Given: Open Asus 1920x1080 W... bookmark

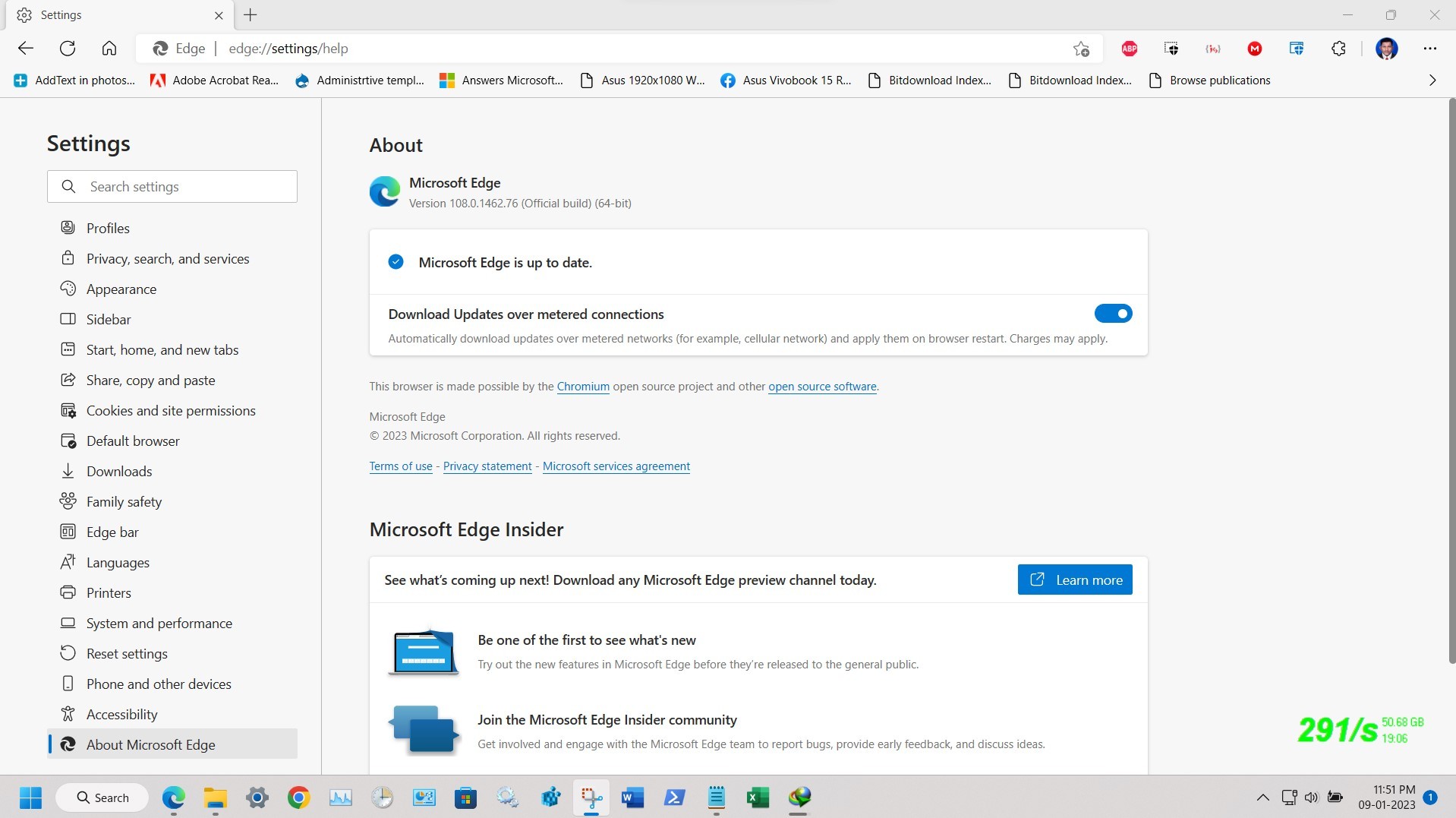Looking at the screenshot, I should (642, 81).
